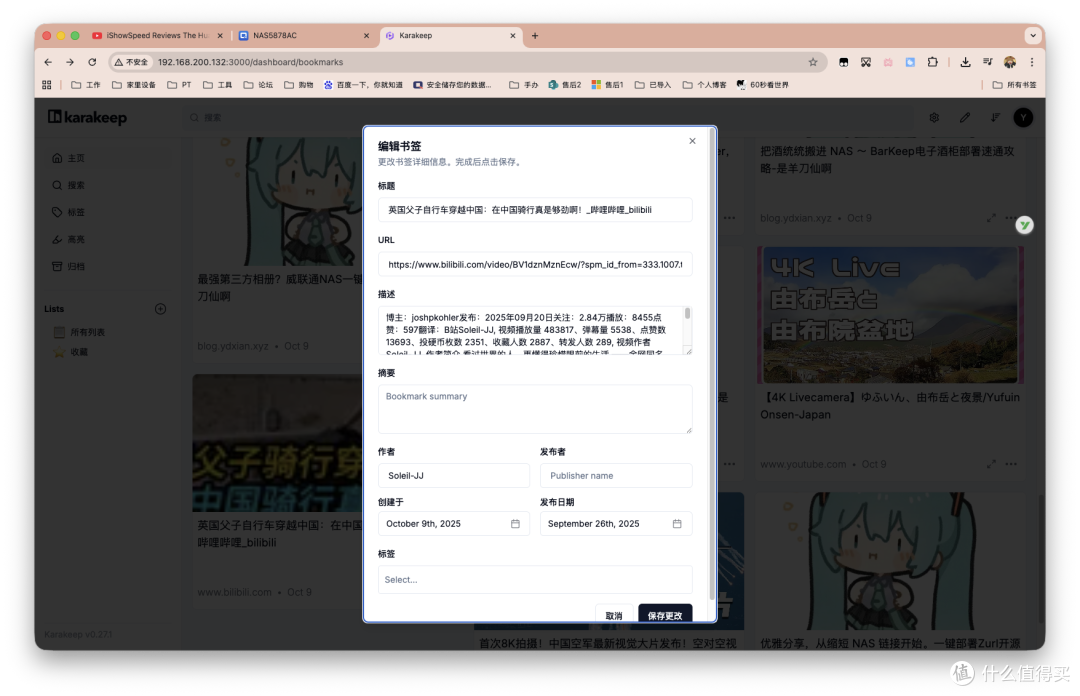
Task: Open the 60秒看世界 bookmark
Action: coord(762,85)
